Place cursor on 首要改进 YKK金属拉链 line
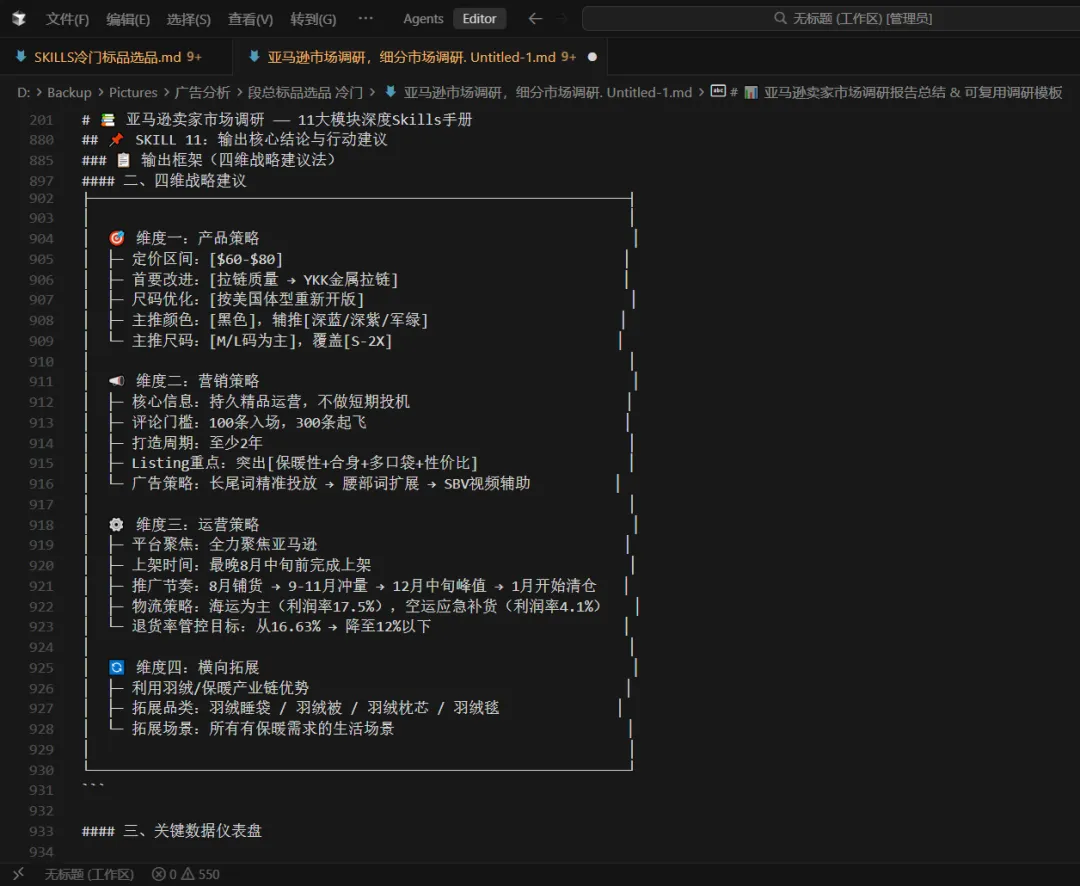The height and width of the screenshot is (886, 1080). tap(265, 280)
